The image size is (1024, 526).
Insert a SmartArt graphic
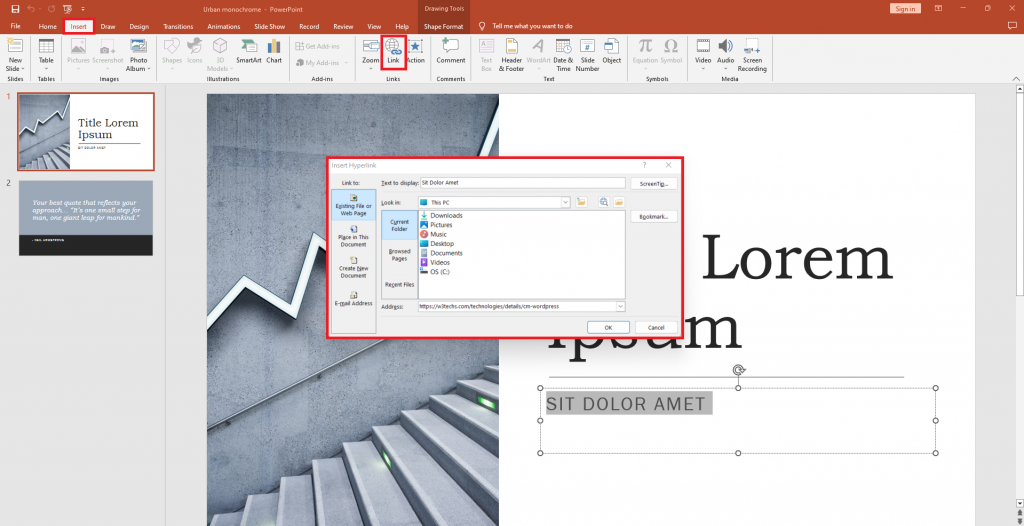pyautogui.click(x=248, y=50)
